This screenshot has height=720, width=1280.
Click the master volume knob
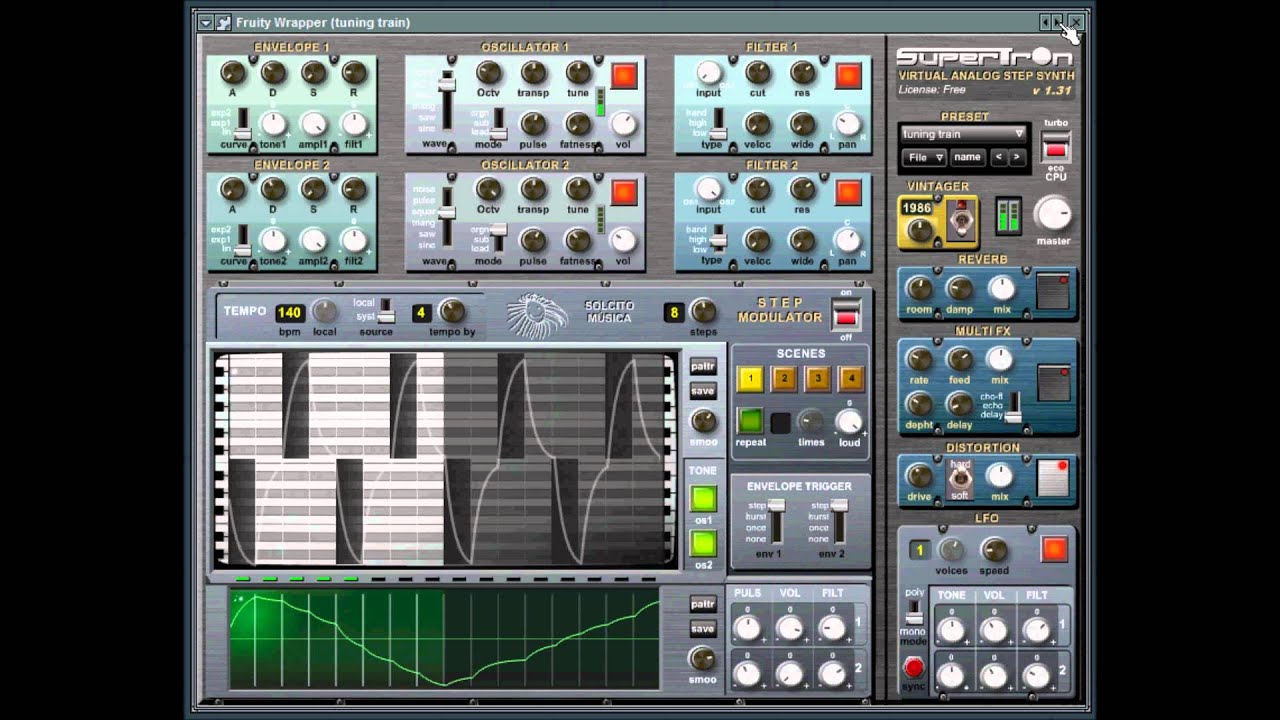1052,213
